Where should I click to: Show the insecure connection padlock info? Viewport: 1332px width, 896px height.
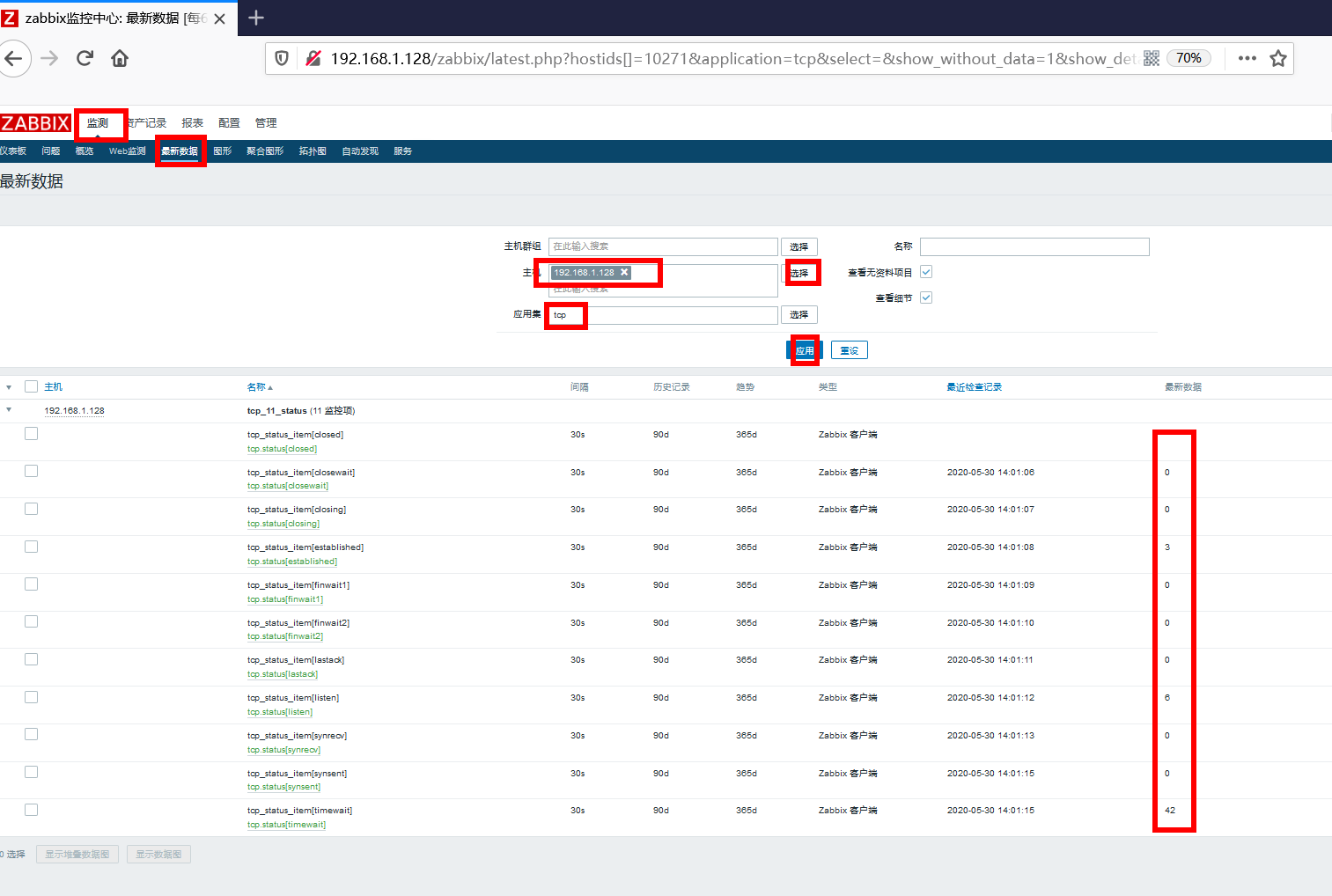313,59
